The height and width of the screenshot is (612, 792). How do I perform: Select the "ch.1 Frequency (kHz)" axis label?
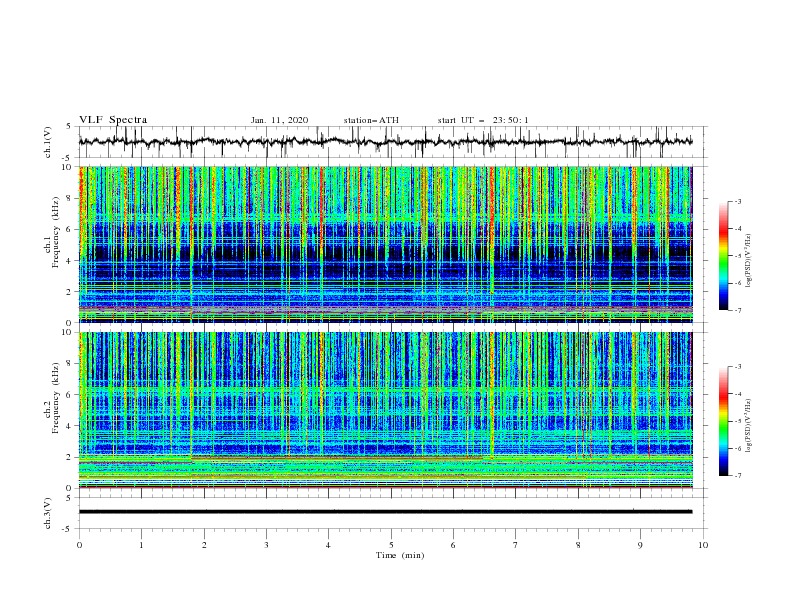52,233
